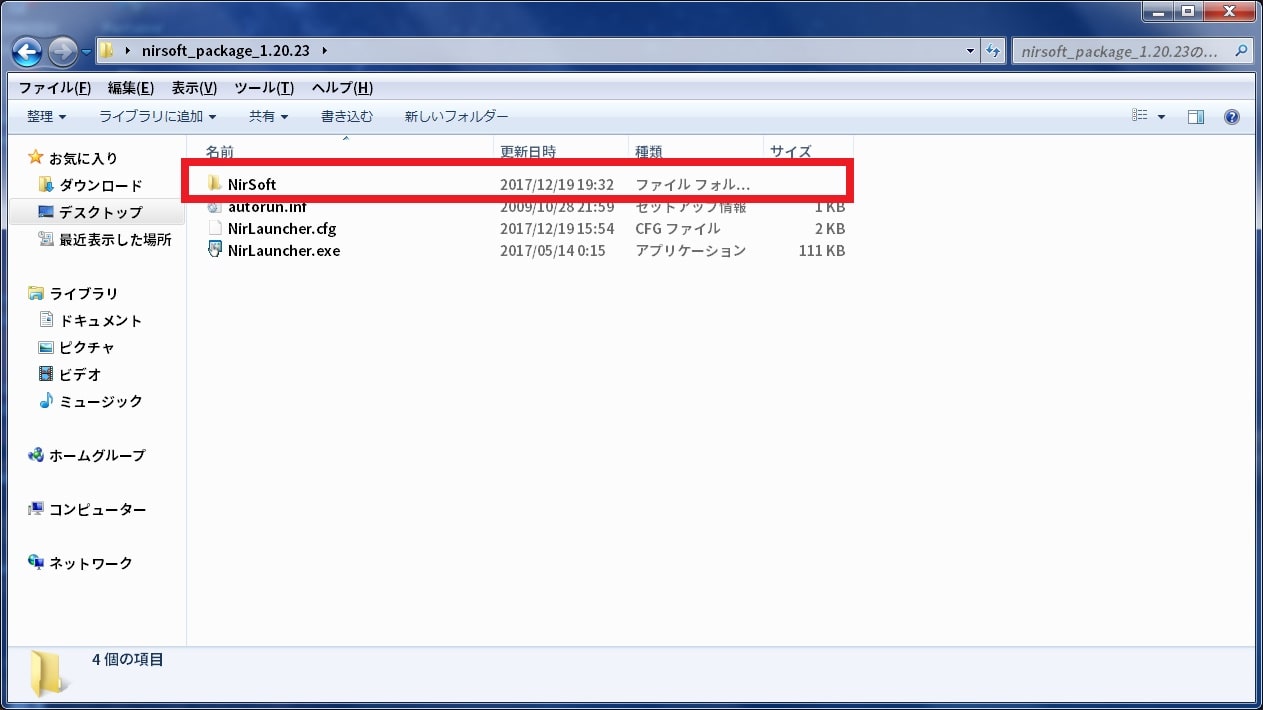Open help with the question mark icon
The image size is (1263, 710).
pos(1232,117)
